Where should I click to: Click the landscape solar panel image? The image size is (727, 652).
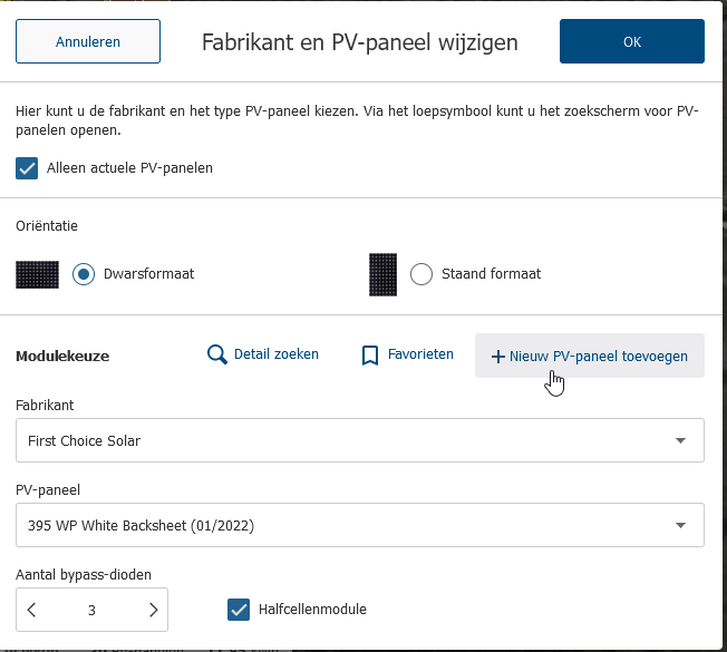[x=37, y=274]
